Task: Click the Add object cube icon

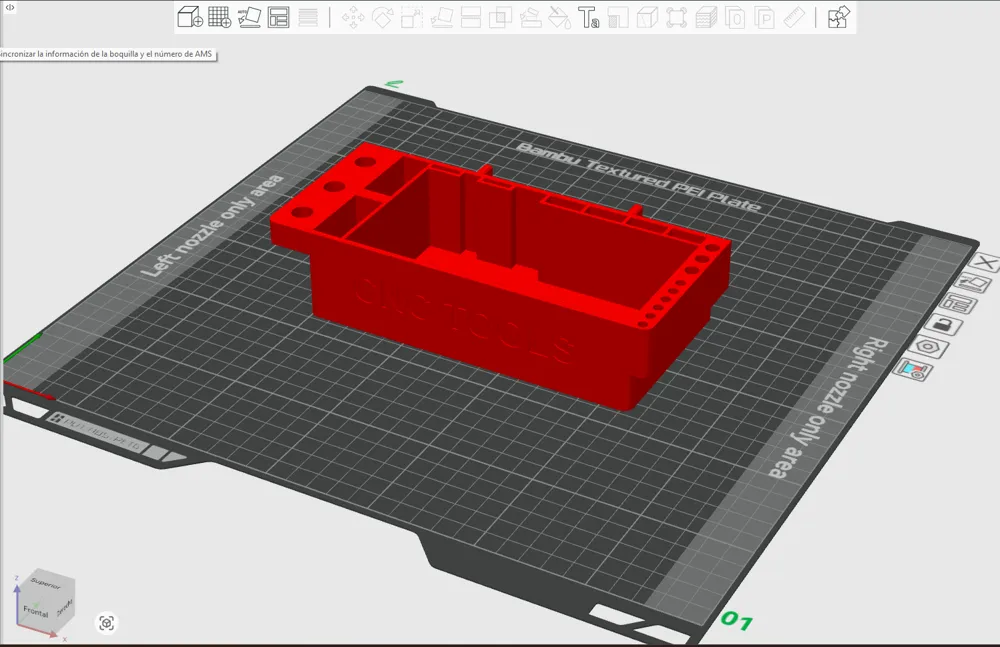Action: 189,17
